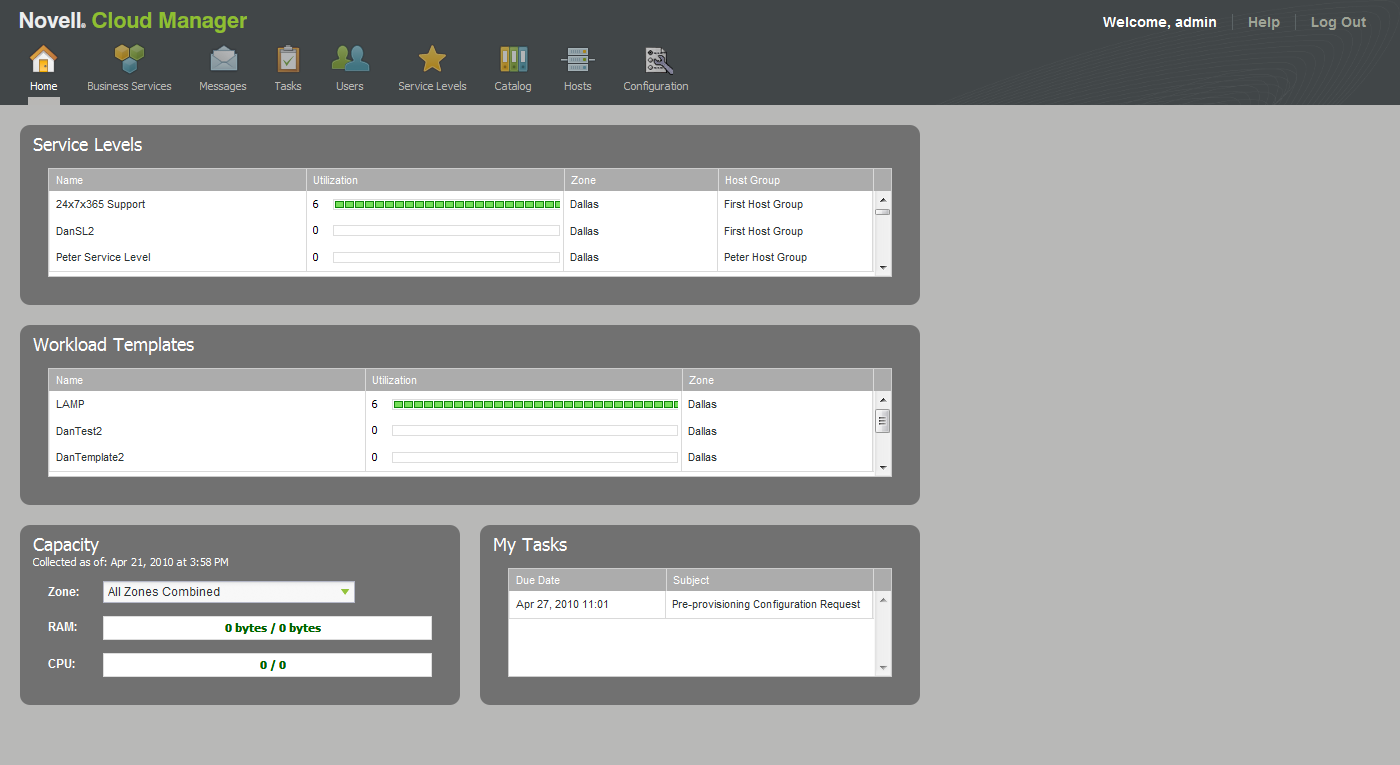Click the LAMP utilization bar

pyautogui.click(x=535, y=404)
